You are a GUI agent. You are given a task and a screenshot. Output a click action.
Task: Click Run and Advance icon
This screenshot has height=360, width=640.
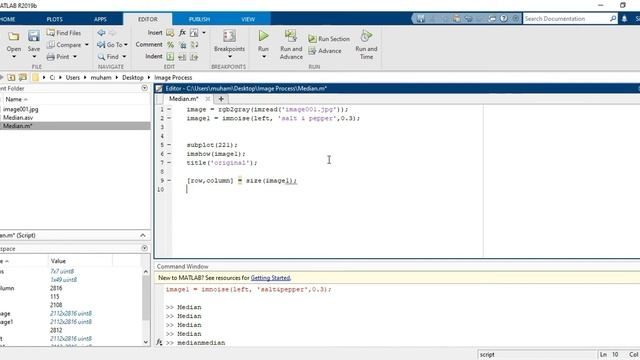tap(291, 36)
